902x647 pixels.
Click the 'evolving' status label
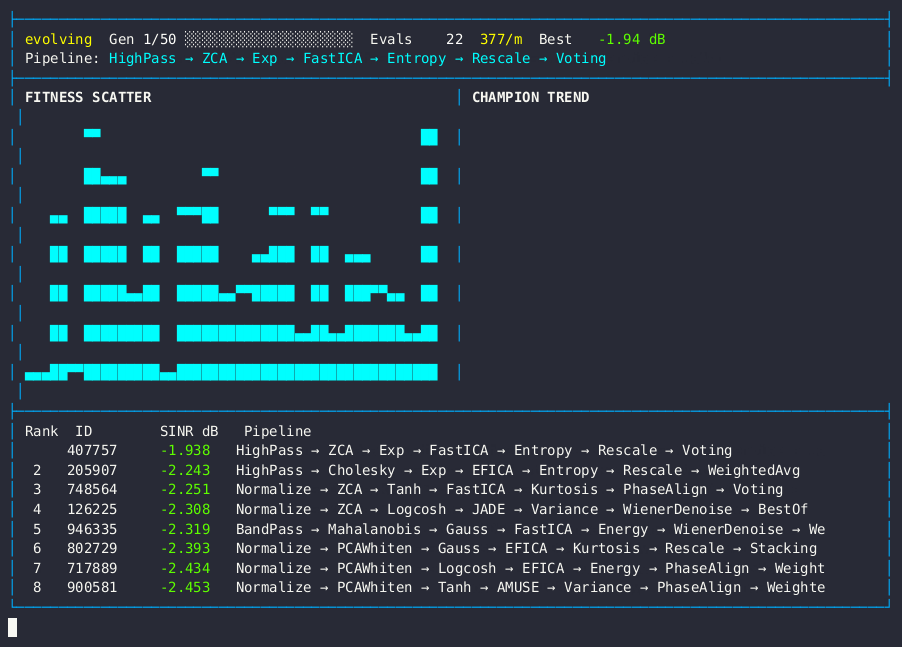tap(58, 39)
